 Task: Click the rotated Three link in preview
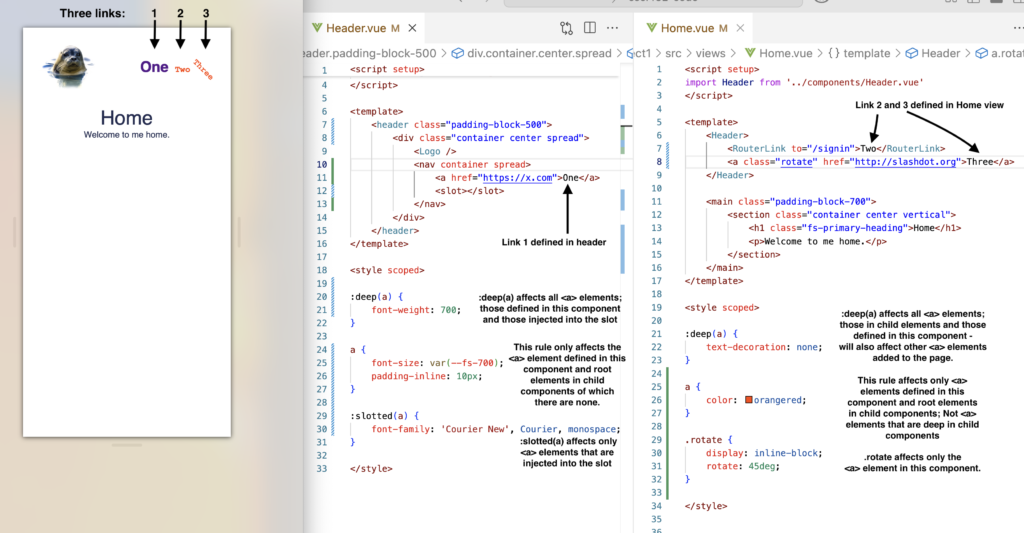(203, 69)
